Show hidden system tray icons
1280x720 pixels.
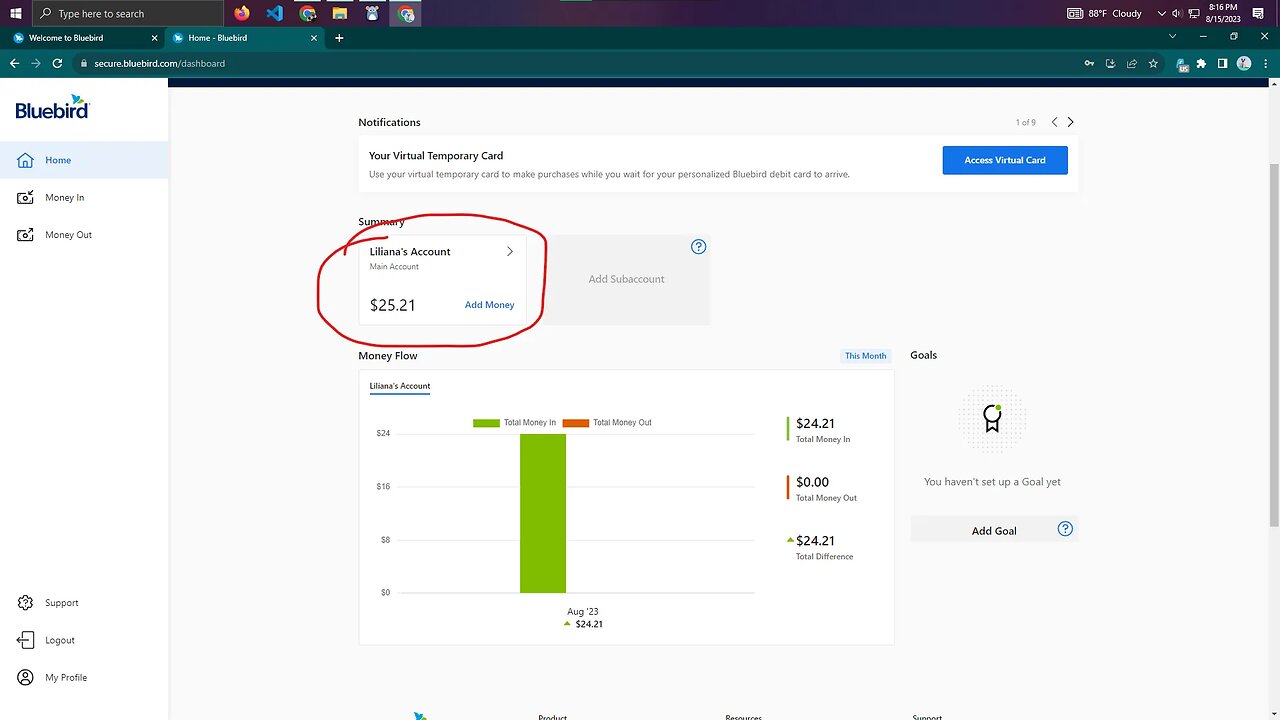[x=1161, y=14]
